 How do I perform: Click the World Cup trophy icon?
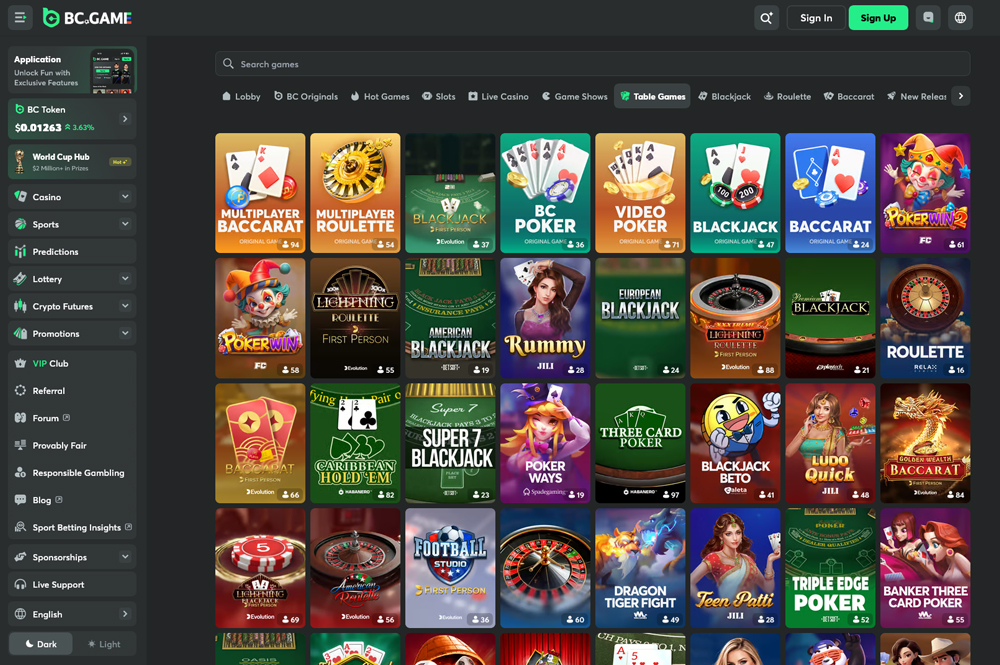coord(20,161)
